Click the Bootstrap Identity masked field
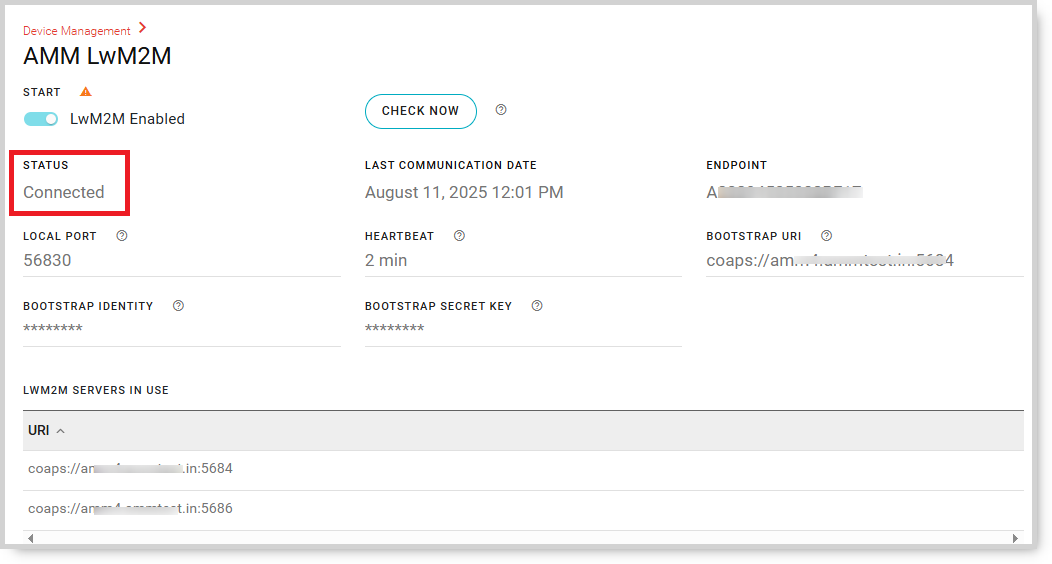 click(180, 329)
